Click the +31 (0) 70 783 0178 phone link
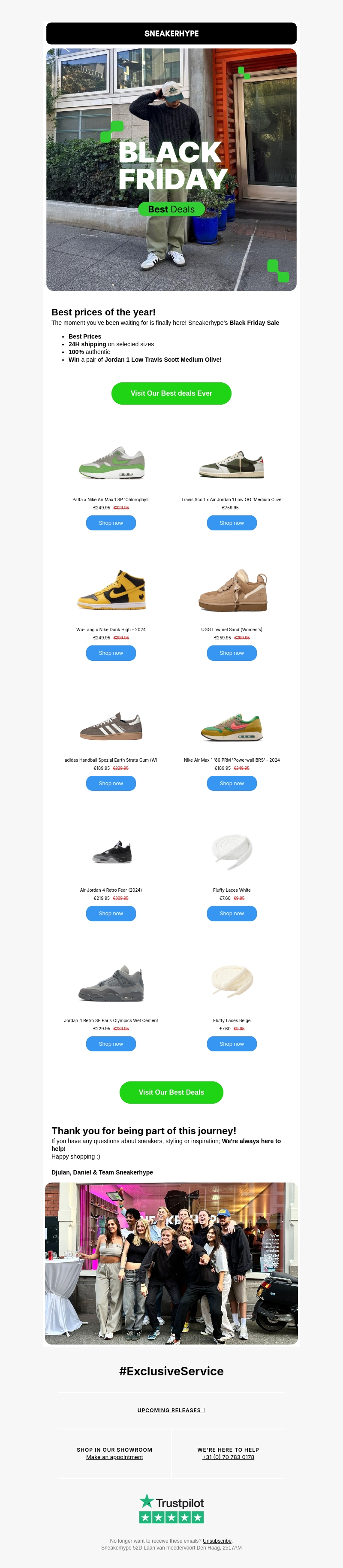 pos(228,1457)
